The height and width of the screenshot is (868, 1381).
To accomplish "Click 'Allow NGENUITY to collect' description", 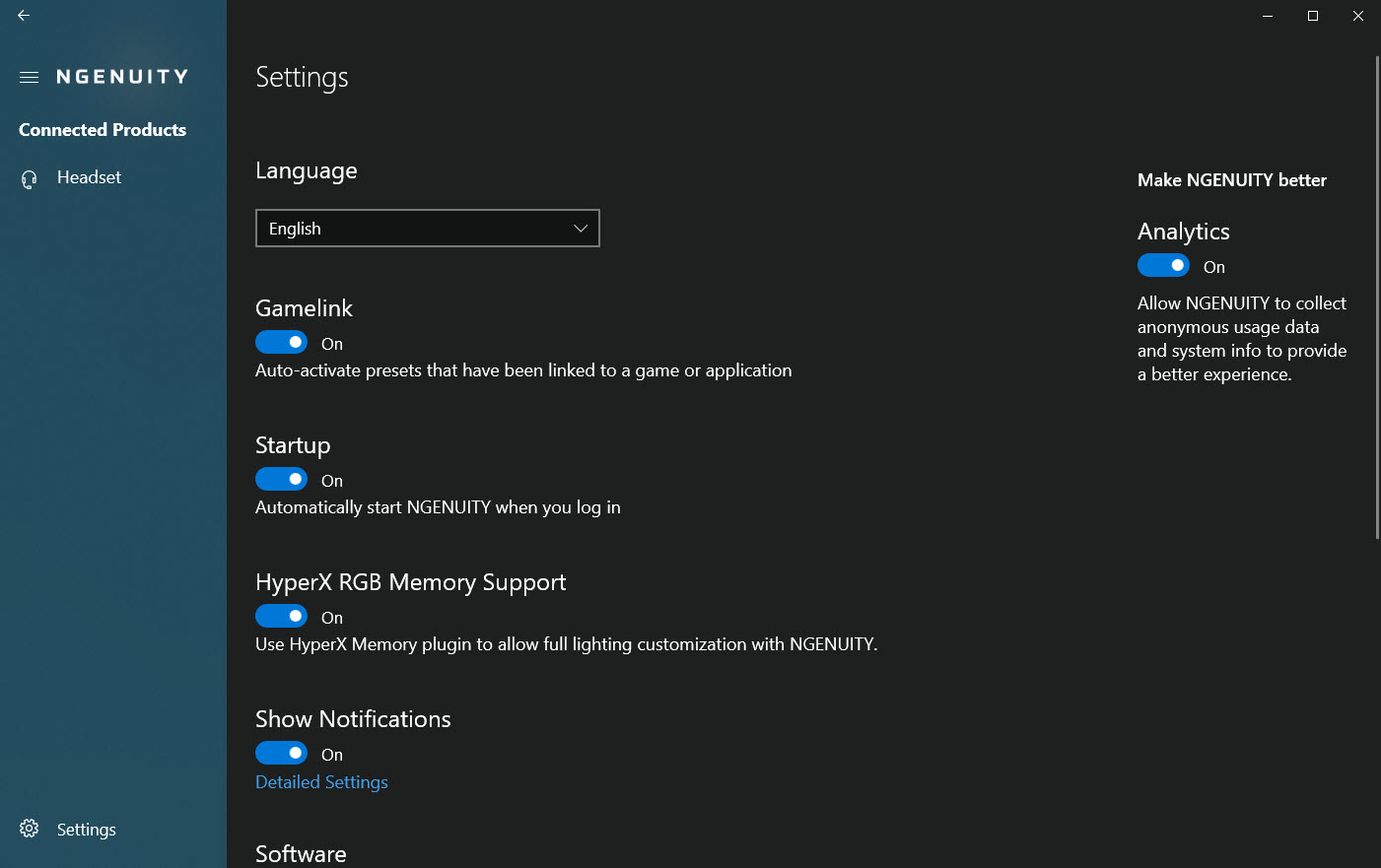I will (x=1242, y=339).
